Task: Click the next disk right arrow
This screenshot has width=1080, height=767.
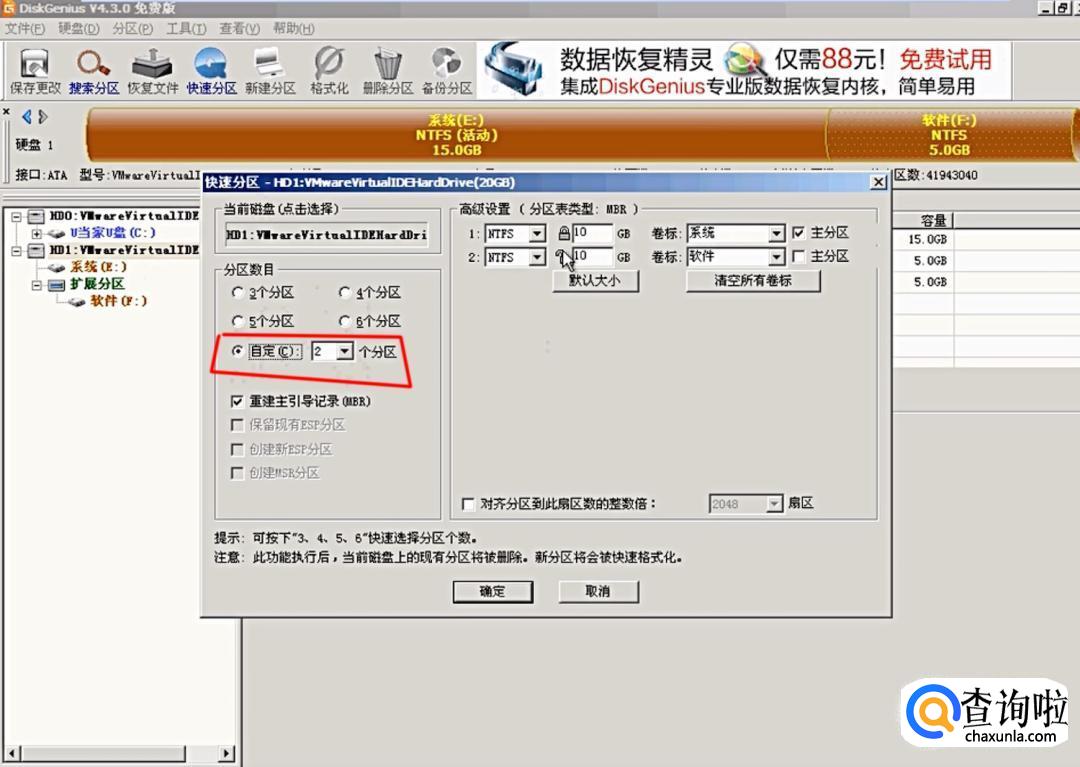Action: coord(43,117)
